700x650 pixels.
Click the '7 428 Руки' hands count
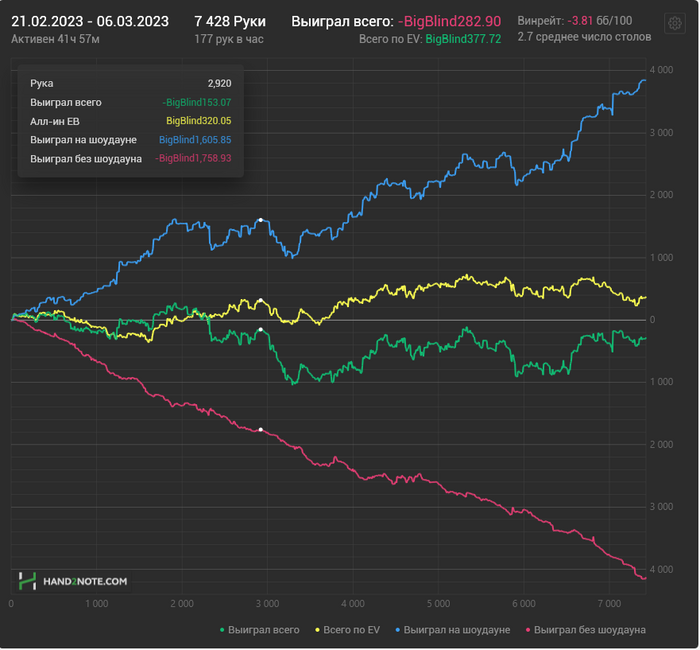tap(230, 21)
